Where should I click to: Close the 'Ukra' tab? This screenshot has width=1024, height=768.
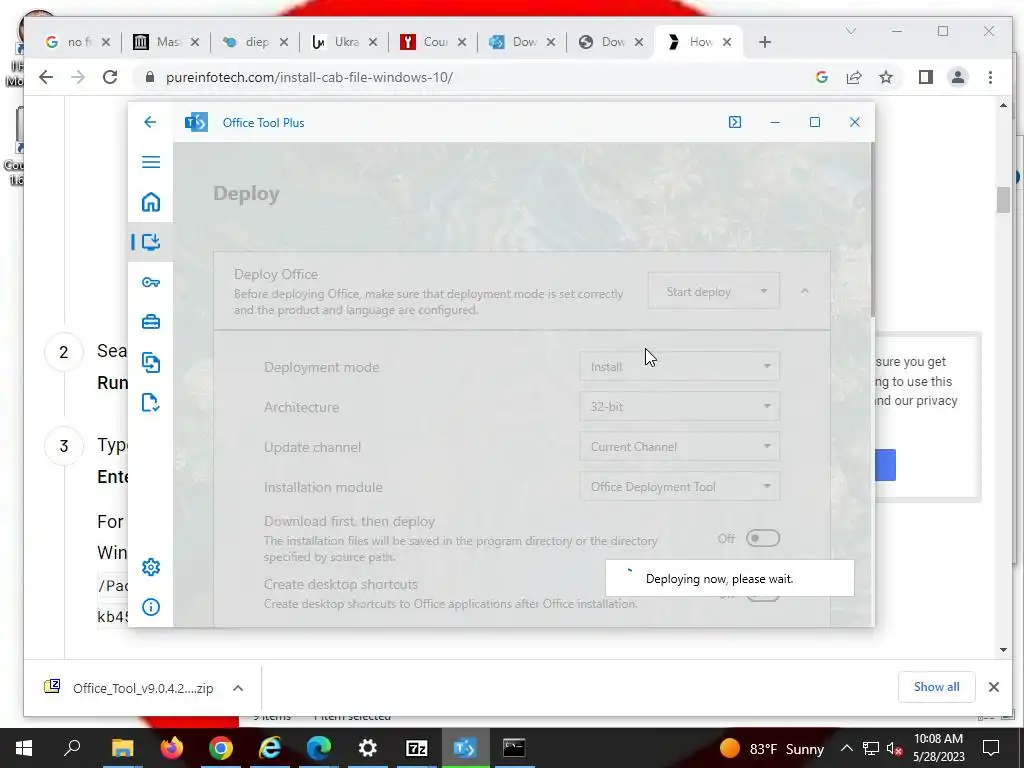point(373,42)
